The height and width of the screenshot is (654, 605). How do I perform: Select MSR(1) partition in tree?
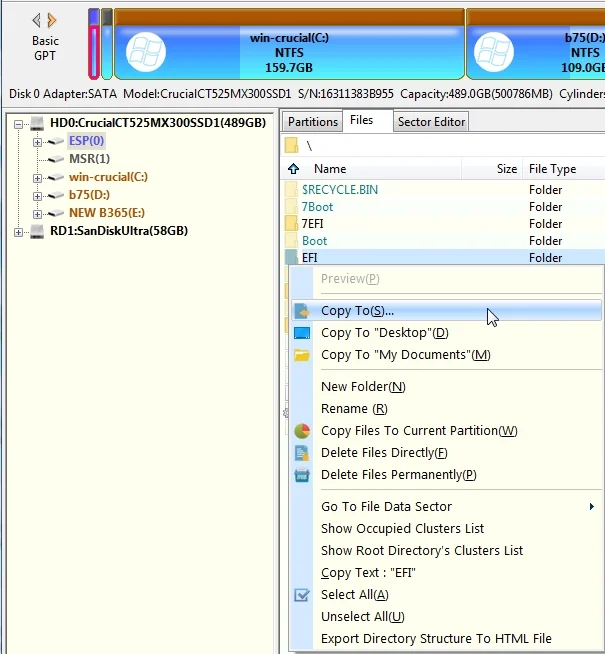[89, 158]
